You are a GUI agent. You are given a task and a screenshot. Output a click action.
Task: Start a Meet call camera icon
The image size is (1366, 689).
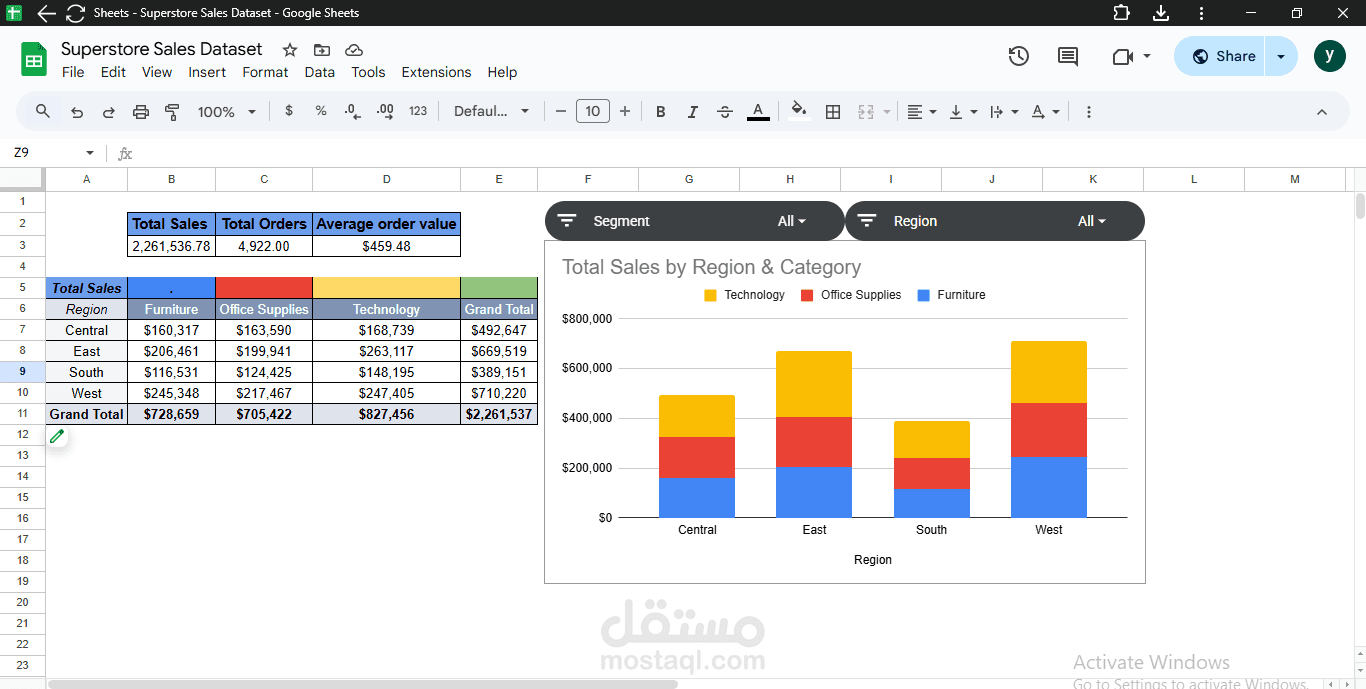[x=1122, y=57]
